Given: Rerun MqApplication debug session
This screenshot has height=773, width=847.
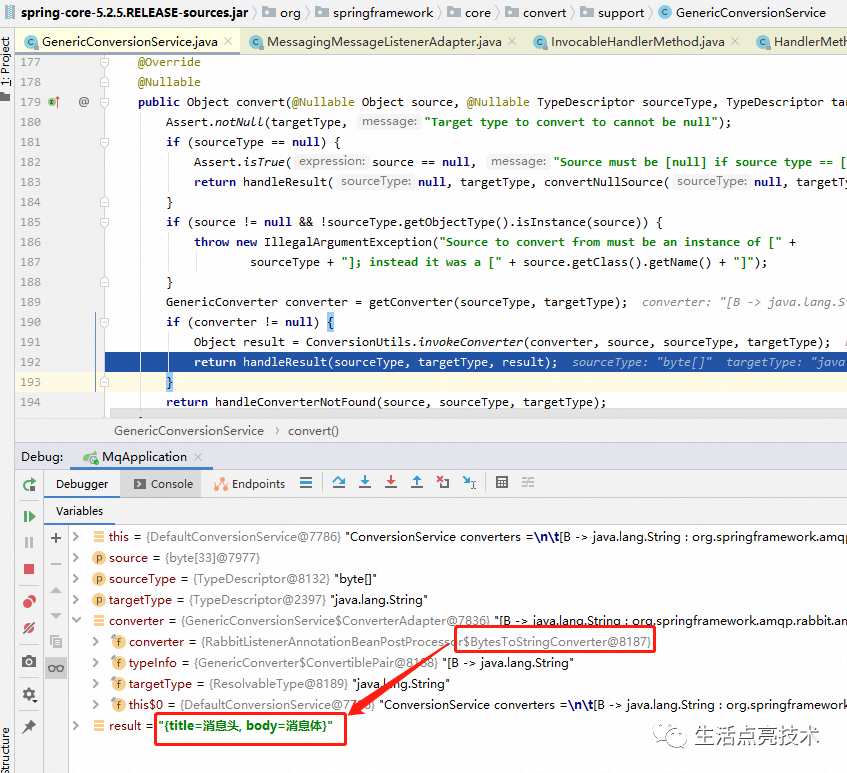Looking at the screenshot, I should [x=29, y=485].
